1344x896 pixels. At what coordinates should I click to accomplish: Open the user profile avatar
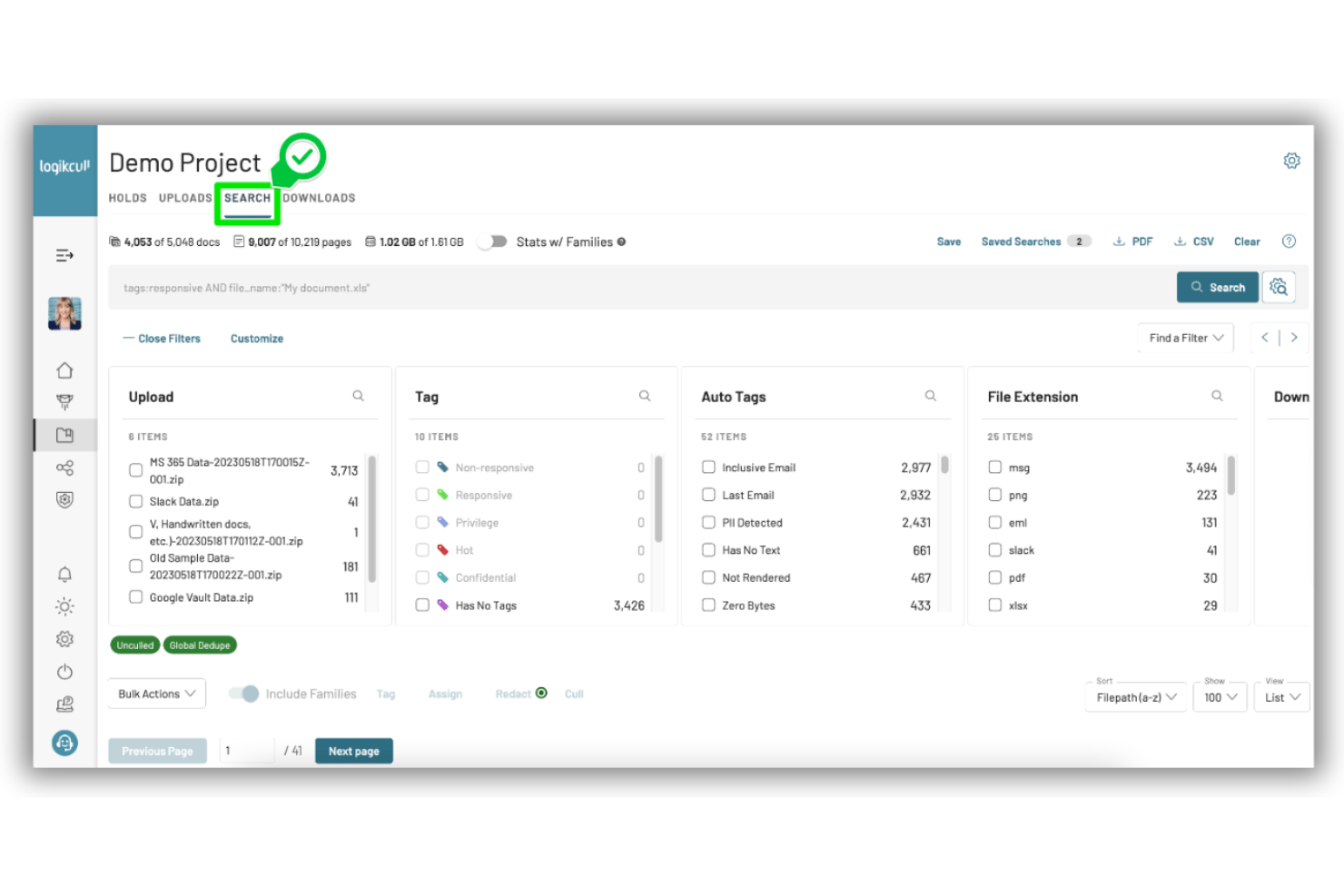[x=64, y=313]
